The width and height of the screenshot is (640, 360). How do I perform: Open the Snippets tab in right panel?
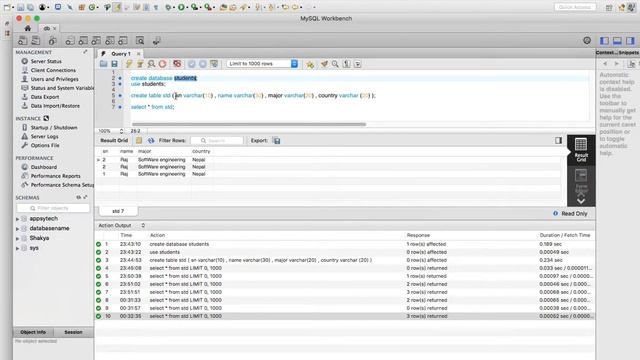tap(629, 53)
